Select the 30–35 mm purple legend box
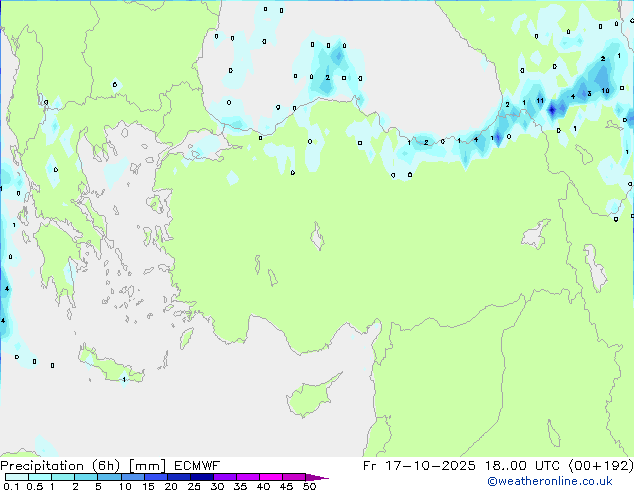Screen dimensions: 634x490 tap(224, 477)
